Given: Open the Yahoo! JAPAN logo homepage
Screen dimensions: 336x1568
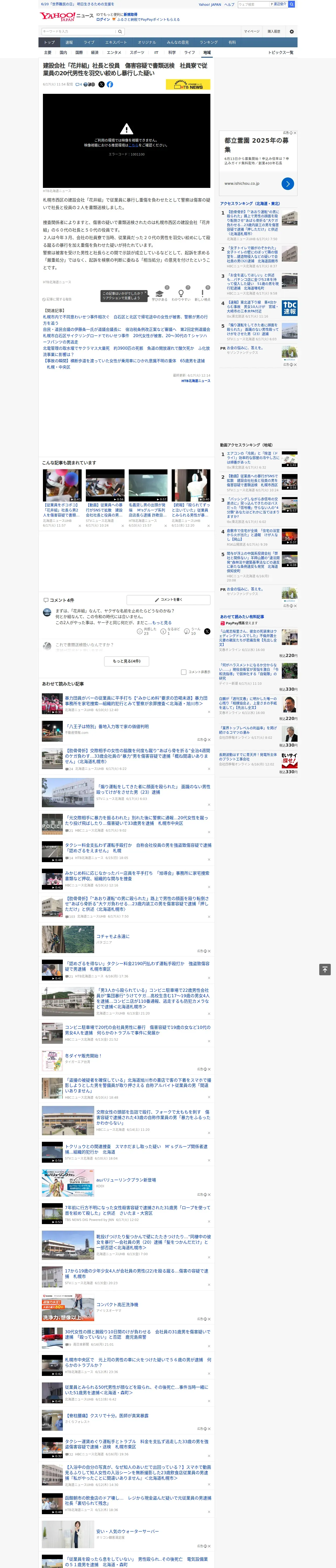Looking at the screenshot, I should click(x=57, y=16).
